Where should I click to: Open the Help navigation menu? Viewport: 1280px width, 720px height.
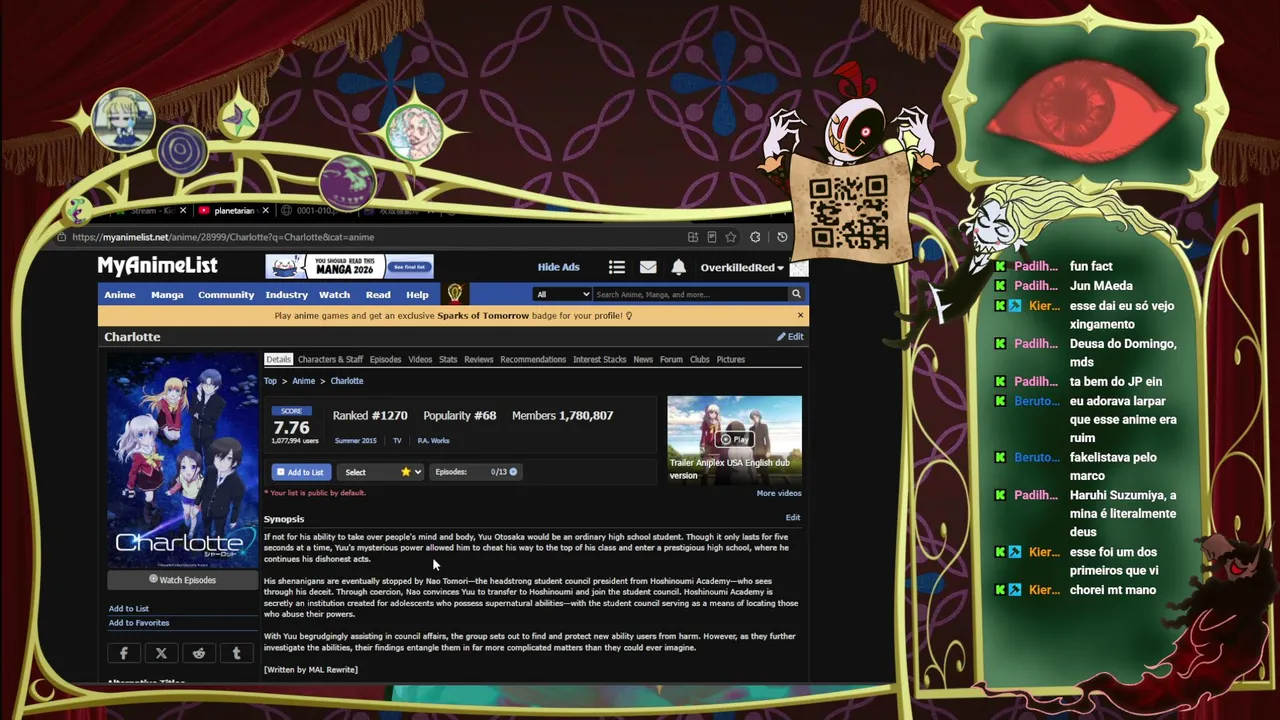pyautogui.click(x=417, y=295)
